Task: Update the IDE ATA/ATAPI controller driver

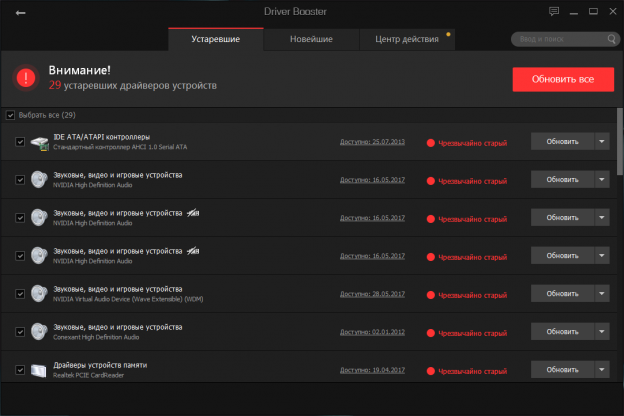Action: pyautogui.click(x=562, y=141)
